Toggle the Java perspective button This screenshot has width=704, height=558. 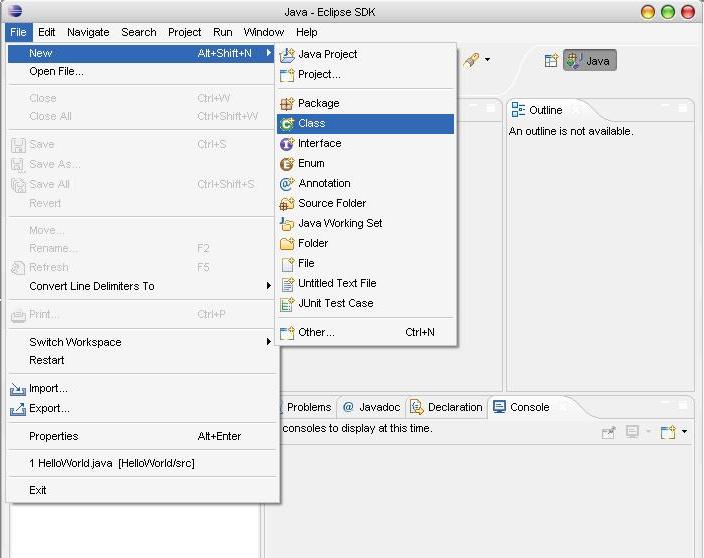(x=590, y=60)
